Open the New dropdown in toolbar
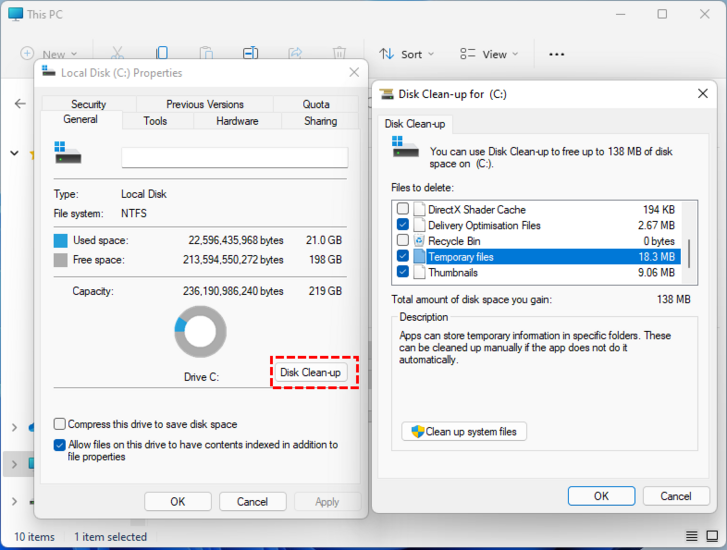The height and width of the screenshot is (550, 727). pos(48,54)
